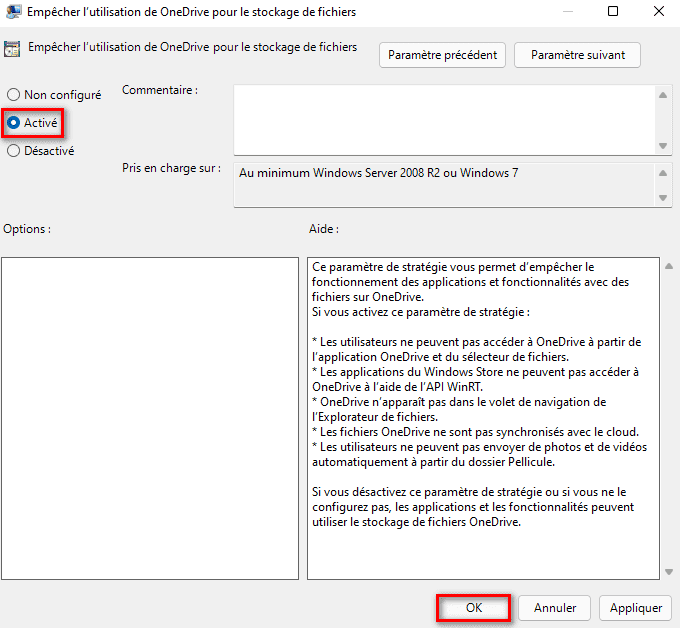Confirm with the OK button
The height and width of the screenshot is (628, 680).
point(474,608)
